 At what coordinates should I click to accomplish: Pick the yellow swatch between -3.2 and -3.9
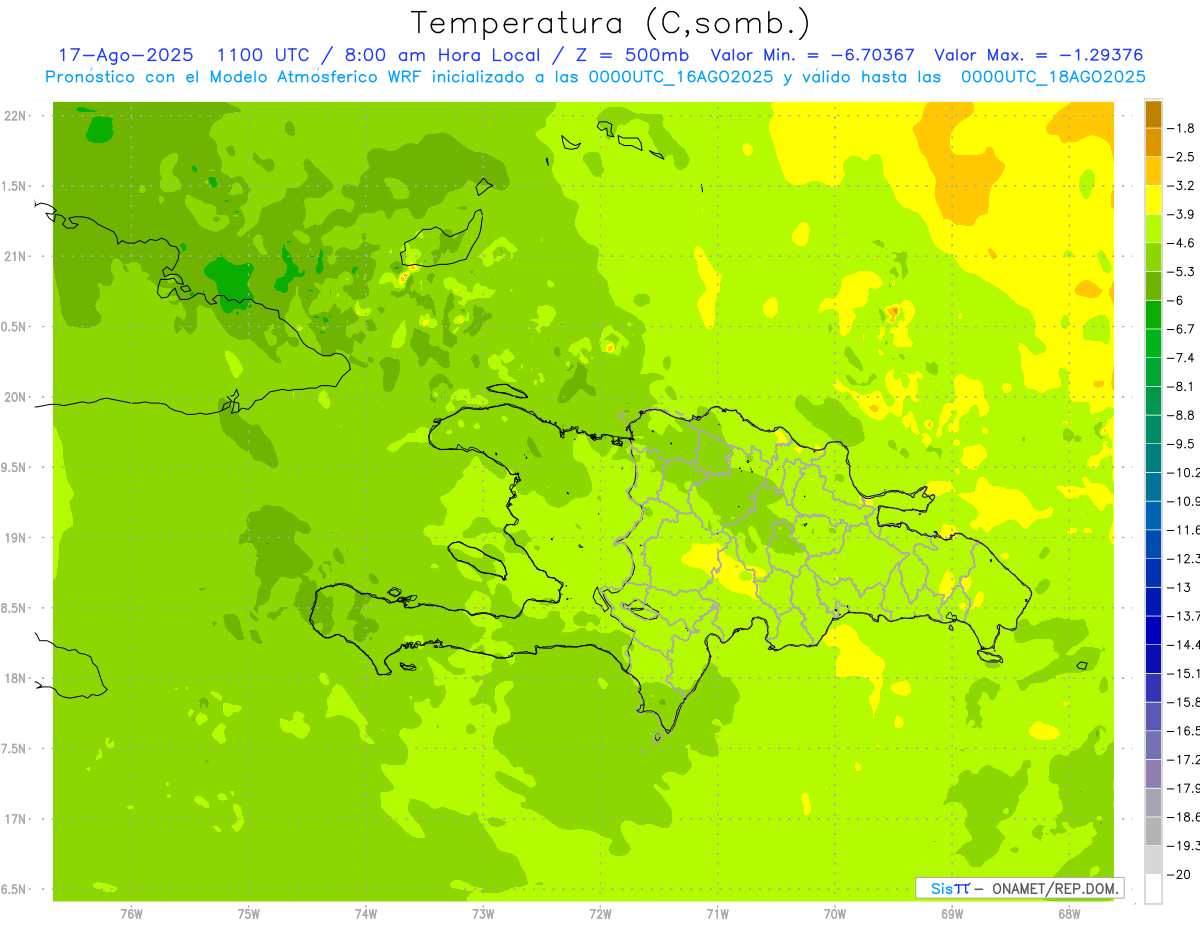point(1153,200)
